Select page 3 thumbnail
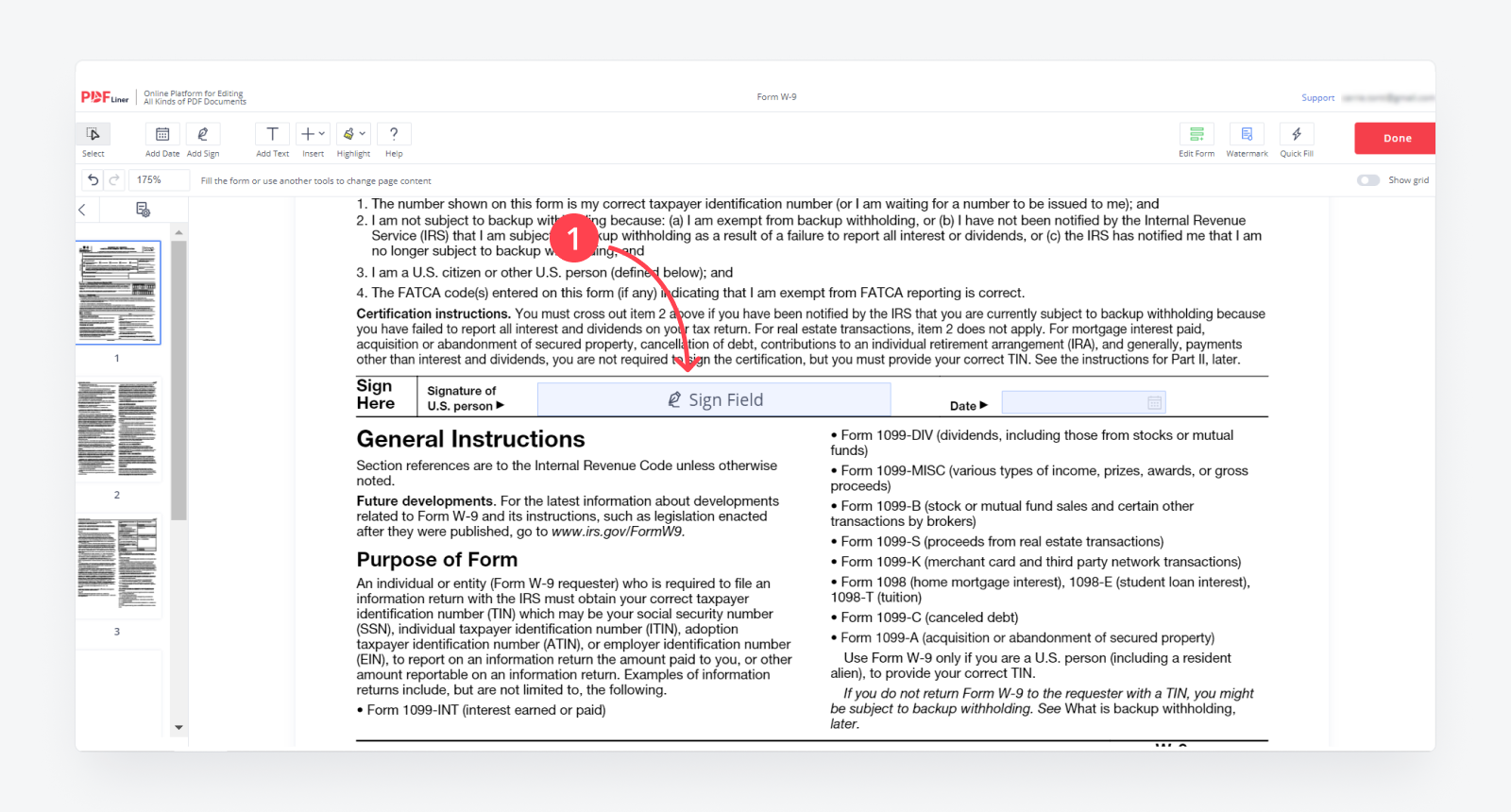 [118, 566]
